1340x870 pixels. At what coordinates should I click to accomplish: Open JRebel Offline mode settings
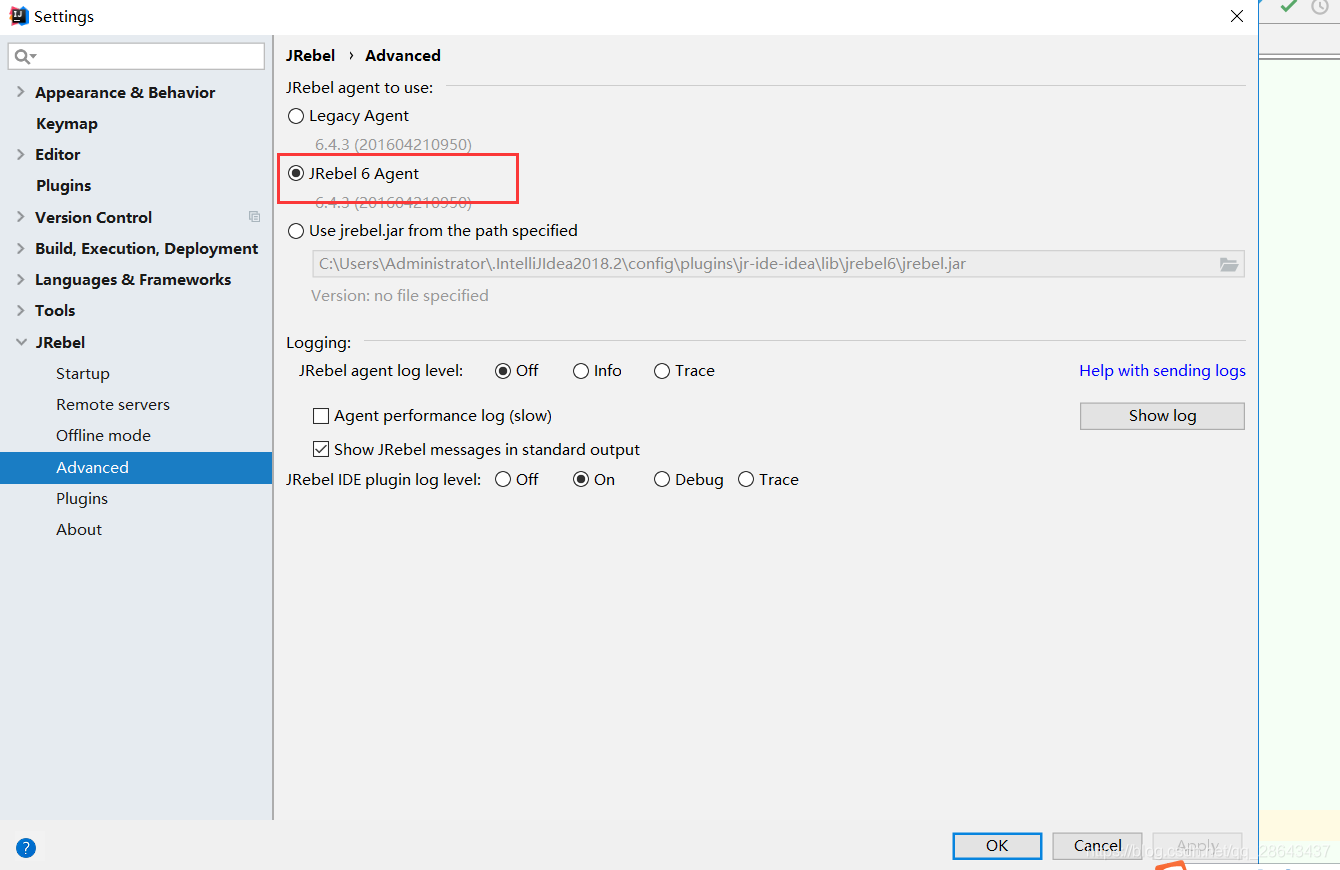[104, 435]
